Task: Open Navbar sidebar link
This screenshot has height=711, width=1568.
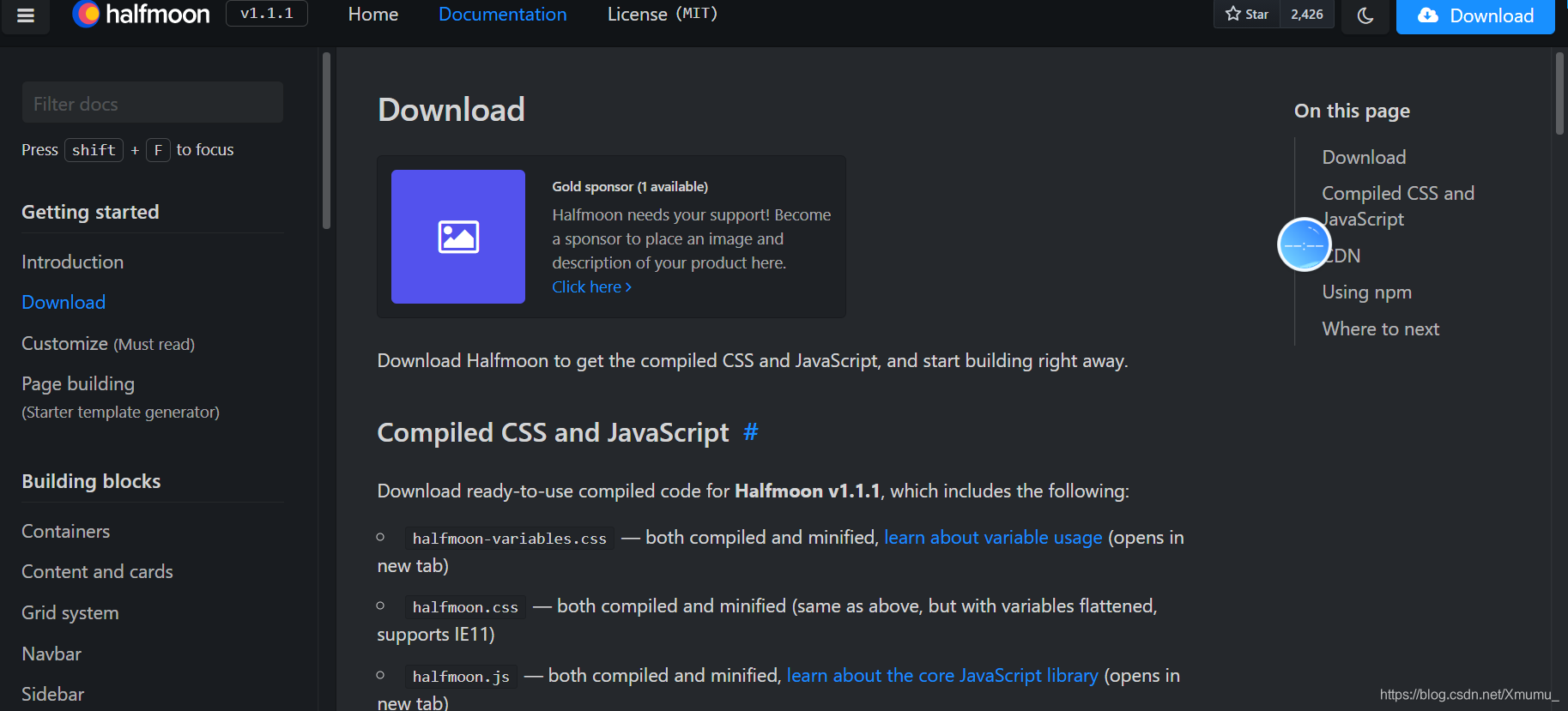Action: coord(51,654)
